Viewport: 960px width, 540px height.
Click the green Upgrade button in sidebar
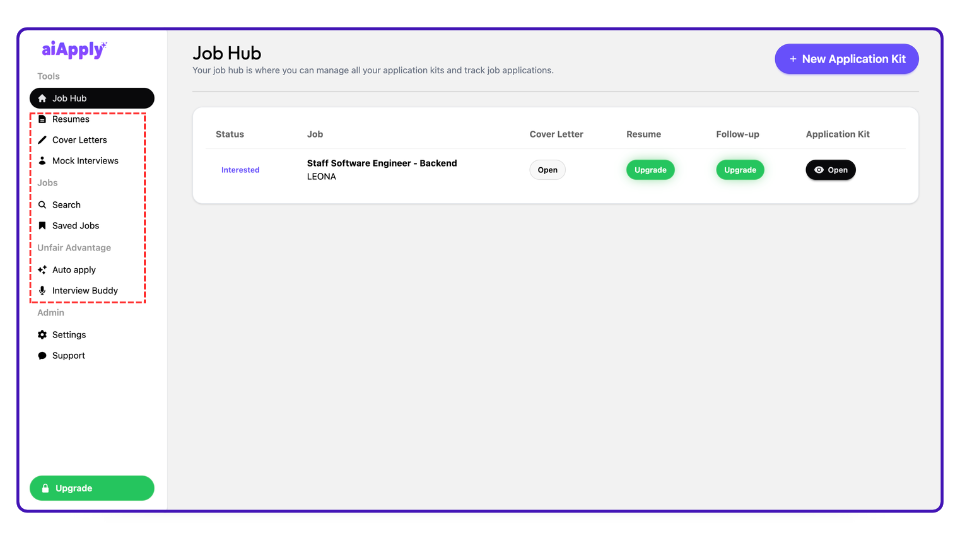point(92,488)
